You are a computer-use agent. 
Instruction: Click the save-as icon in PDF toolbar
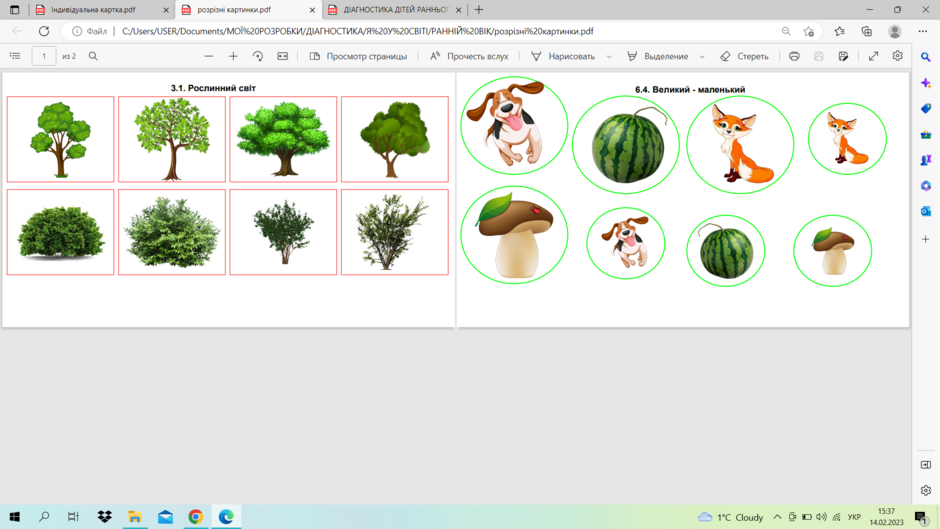click(843, 56)
